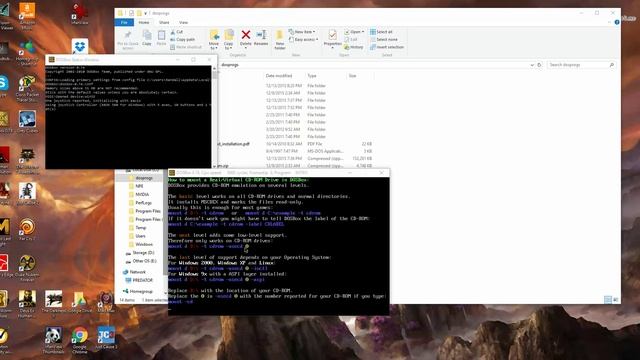Select Storage (D:) drive in navigation pane

coord(140,253)
